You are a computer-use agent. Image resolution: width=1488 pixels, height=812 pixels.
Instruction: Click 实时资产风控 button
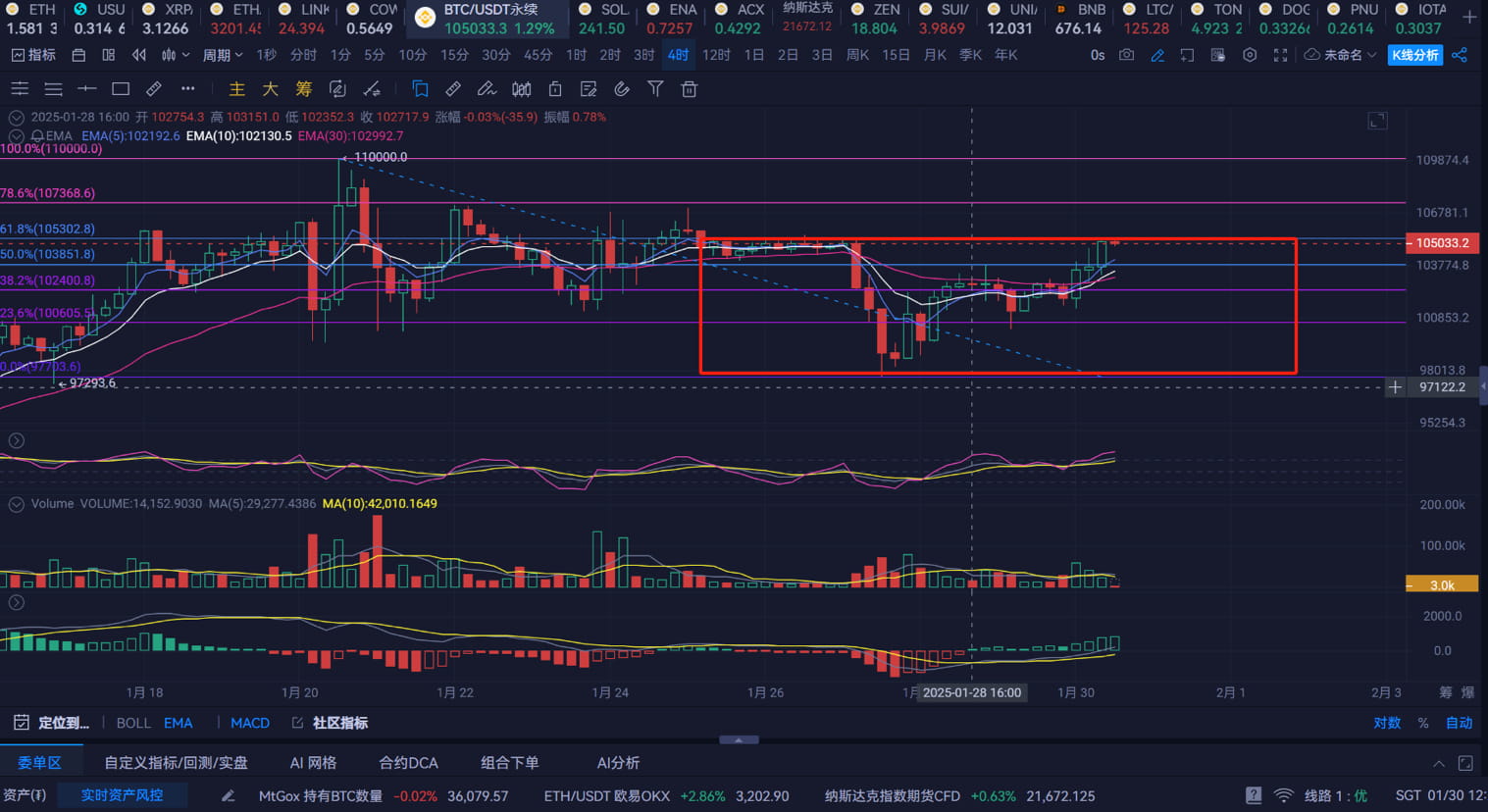(122, 795)
